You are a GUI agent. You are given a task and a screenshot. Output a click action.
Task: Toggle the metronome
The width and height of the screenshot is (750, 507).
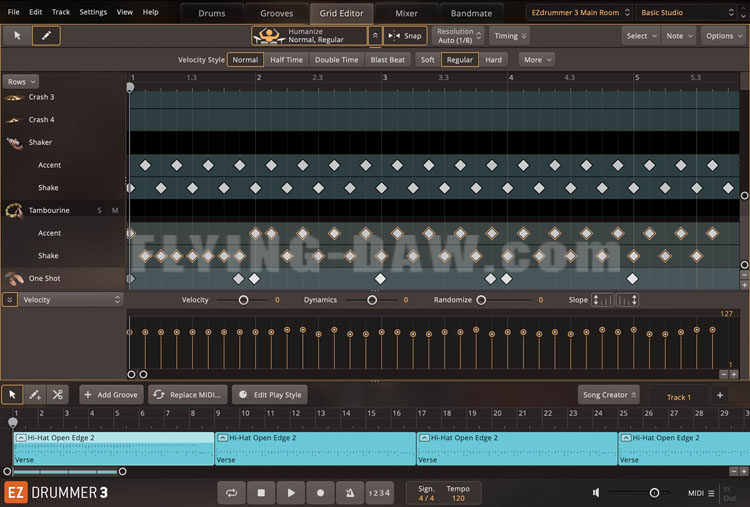click(x=350, y=493)
